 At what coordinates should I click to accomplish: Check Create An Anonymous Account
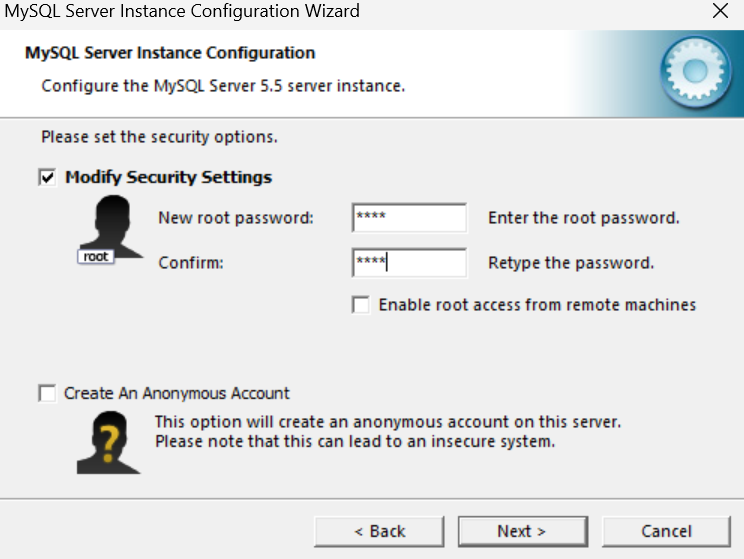tap(47, 394)
